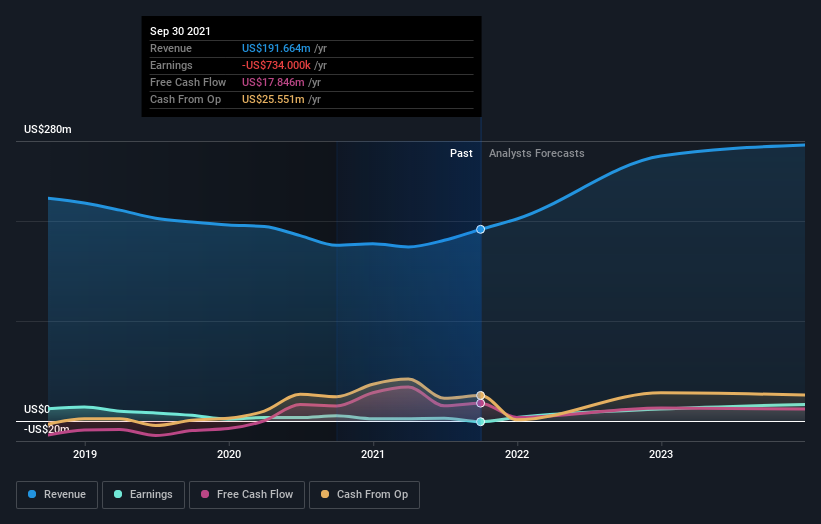Click the 2019 x-axis label
The image size is (821, 524).
click(x=85, y=454)
